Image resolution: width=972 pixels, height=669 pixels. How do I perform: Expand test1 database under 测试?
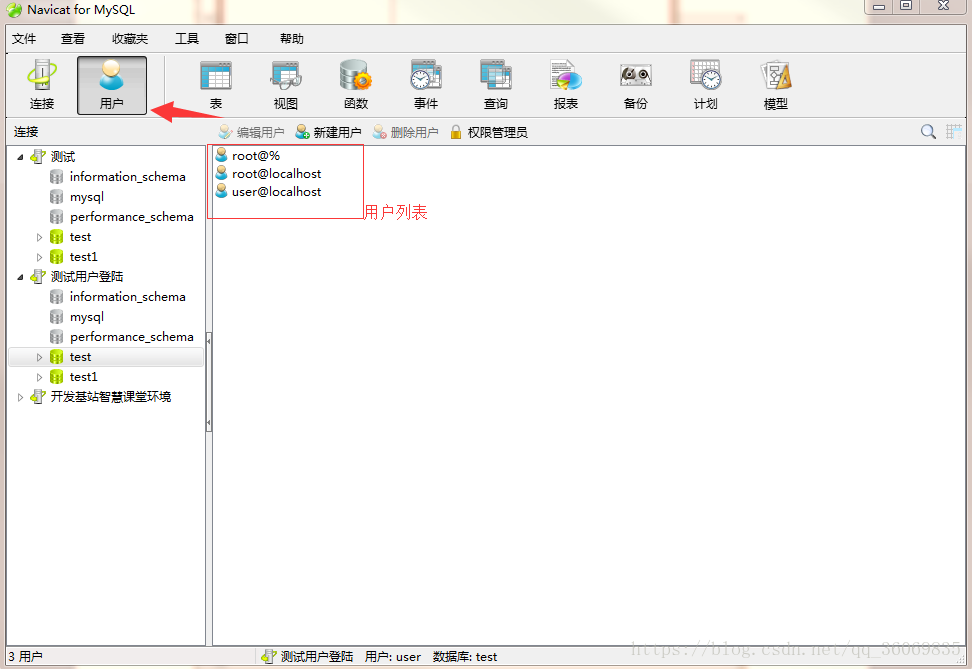(39, 257)
